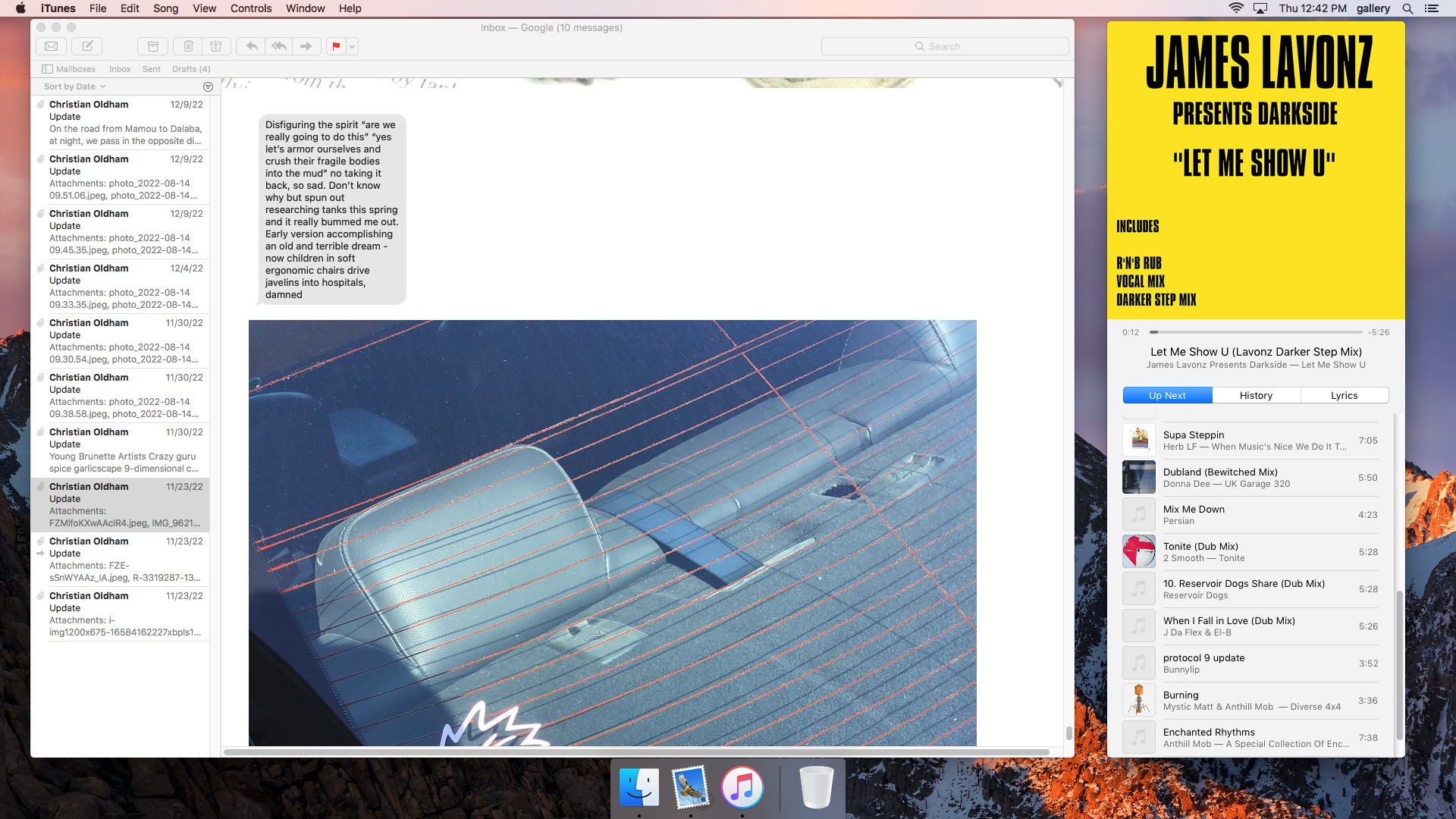1456x819 pixels.
Task: Open Finder from the Dock
Action: (639, 787)
